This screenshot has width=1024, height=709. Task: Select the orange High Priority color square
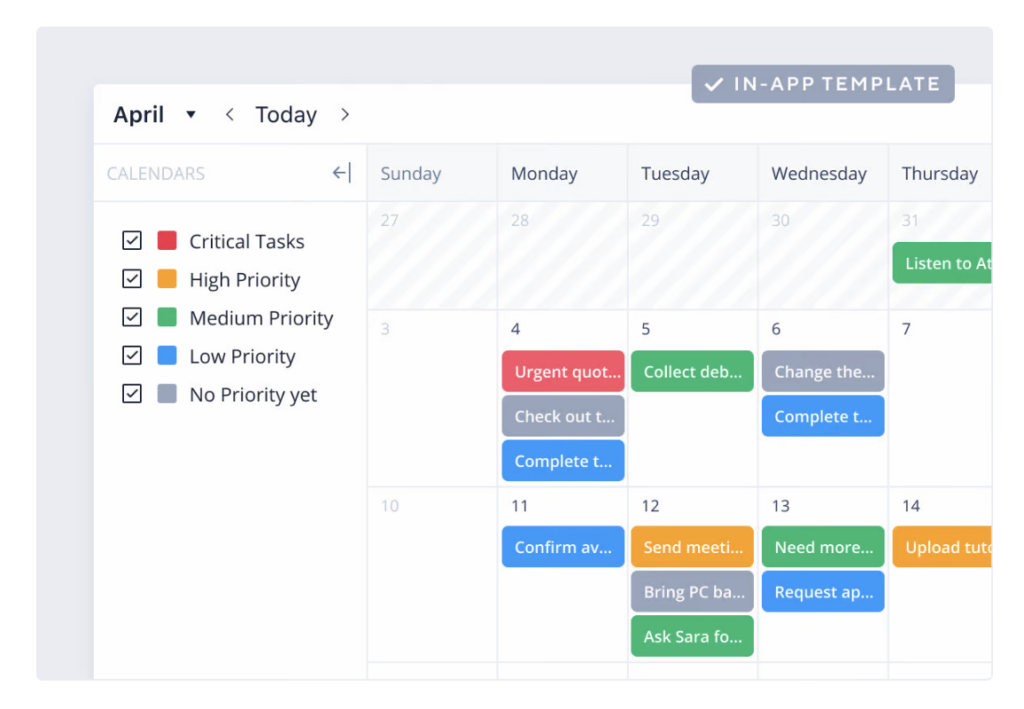tap(166, 279)
